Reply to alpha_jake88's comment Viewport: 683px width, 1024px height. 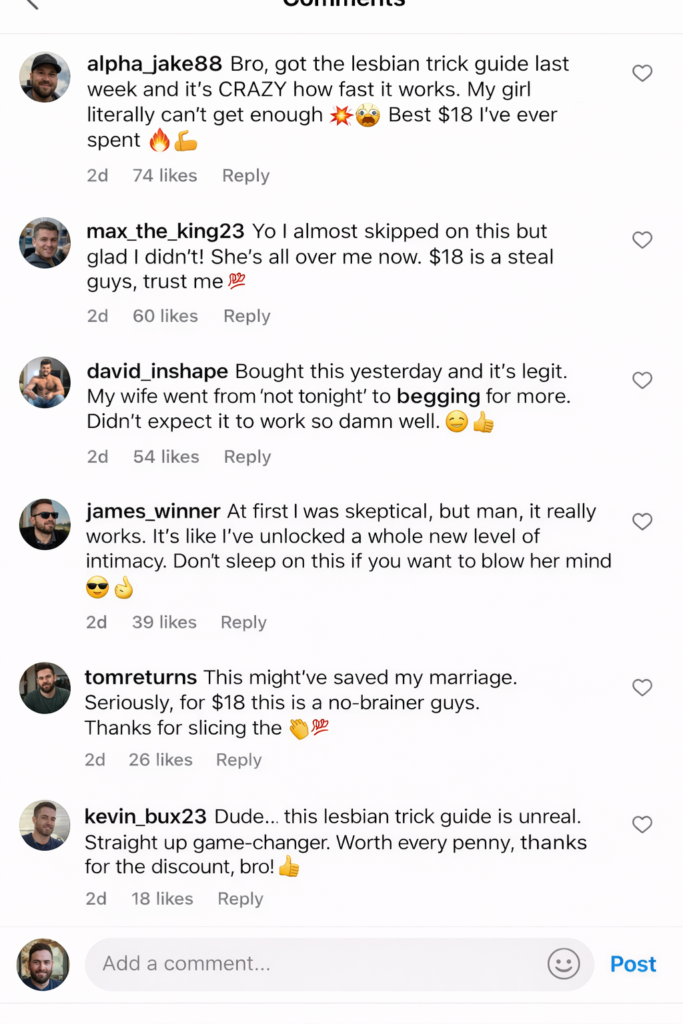click(246, 175)
